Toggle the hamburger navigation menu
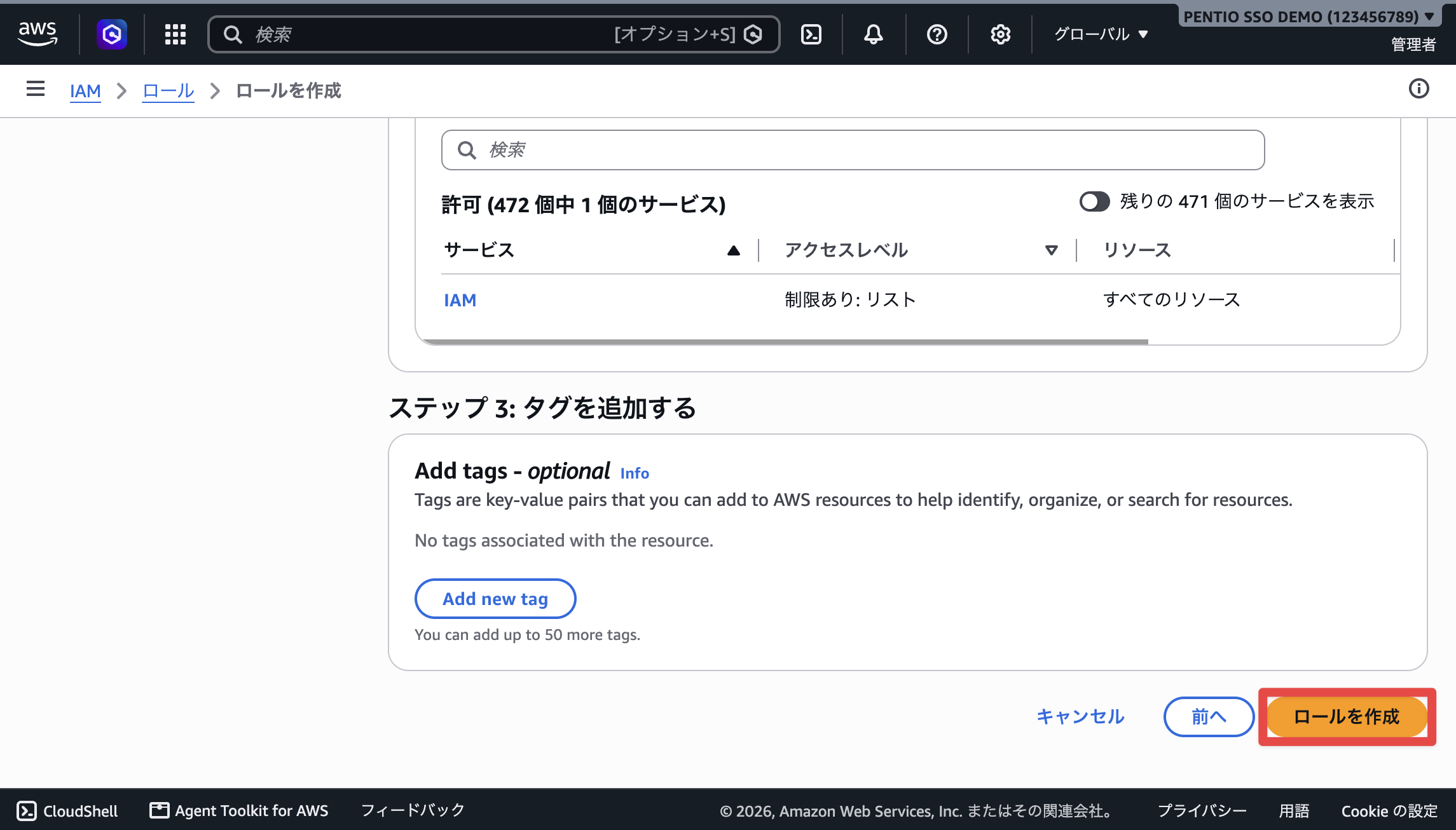 (x=36, y=89)
